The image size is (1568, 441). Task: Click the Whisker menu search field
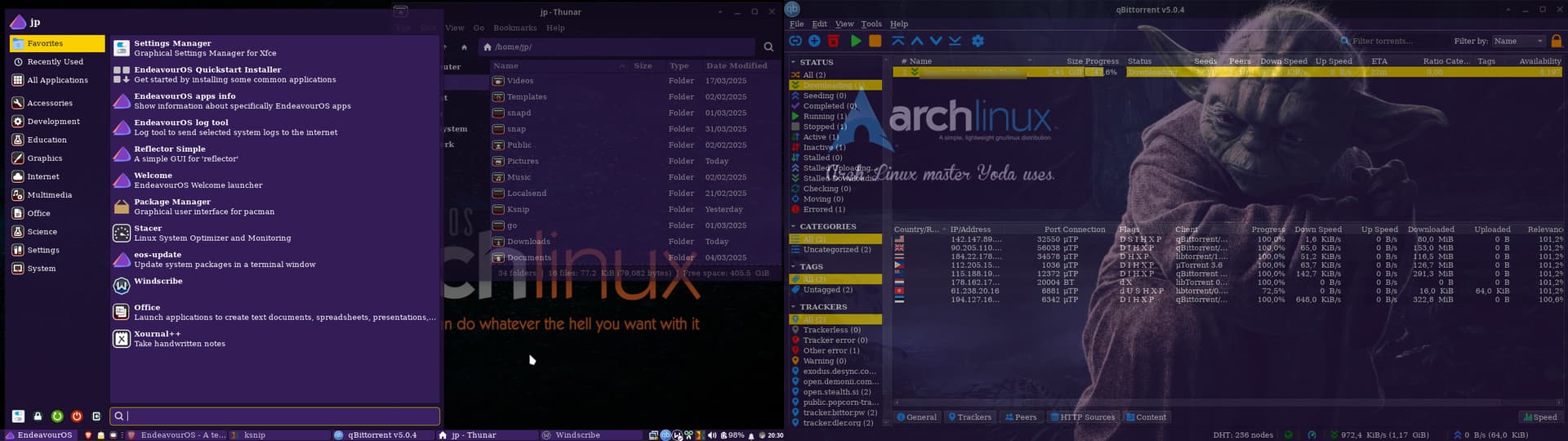275,416
